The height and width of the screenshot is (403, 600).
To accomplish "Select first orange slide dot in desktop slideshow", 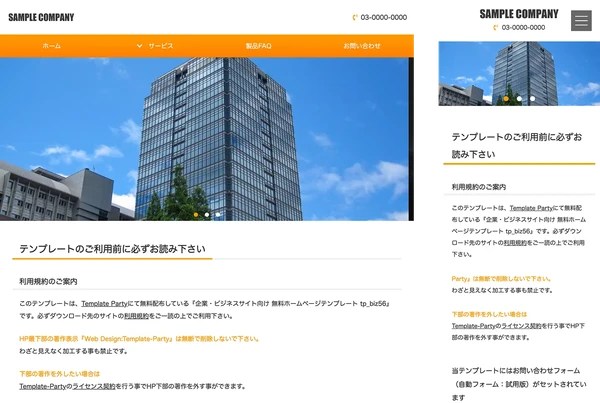I will [196, 215].
